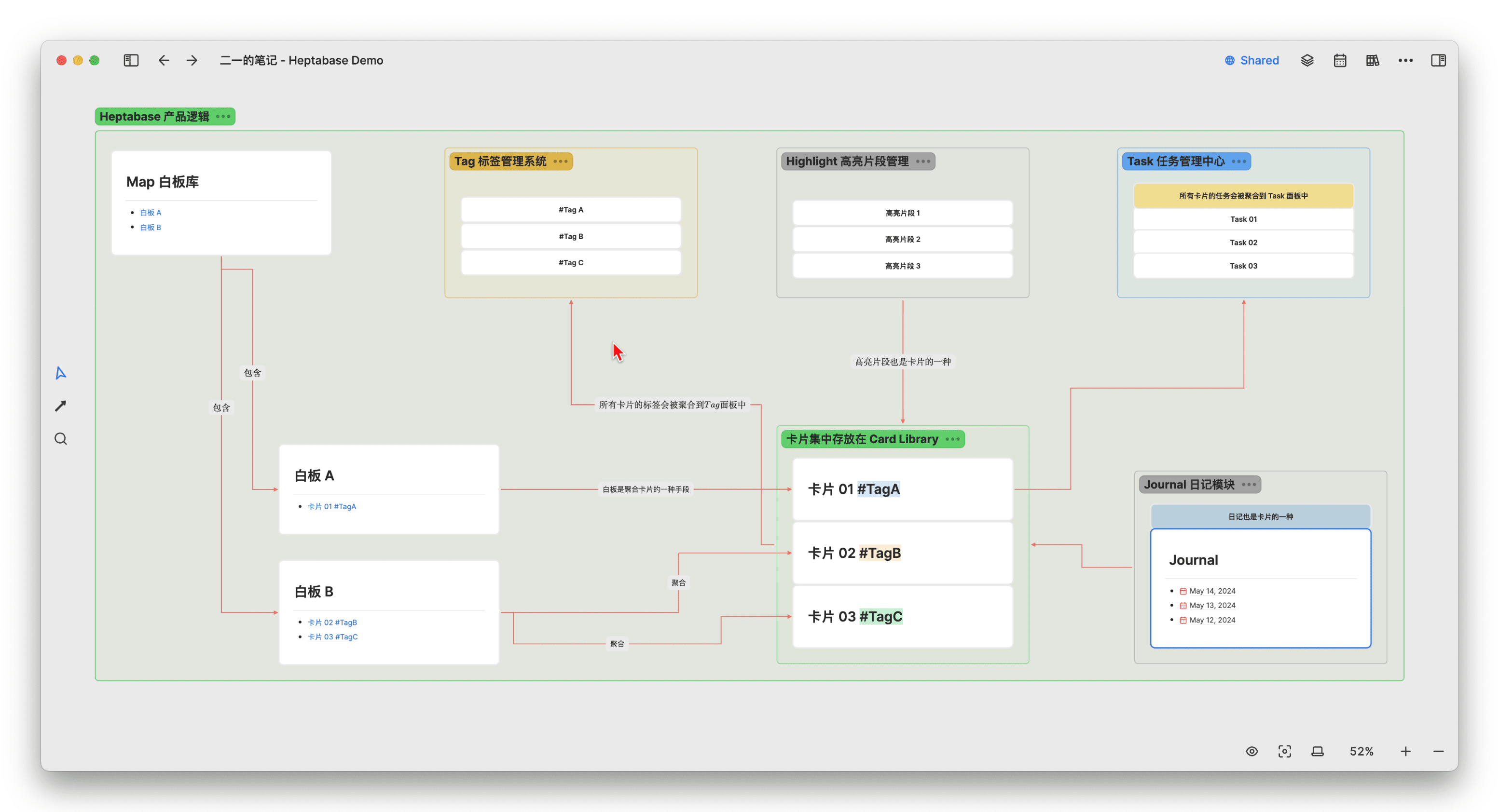Select the Task 03 card
Screen dimensions: 1499x812
[x=1244, y=266]
